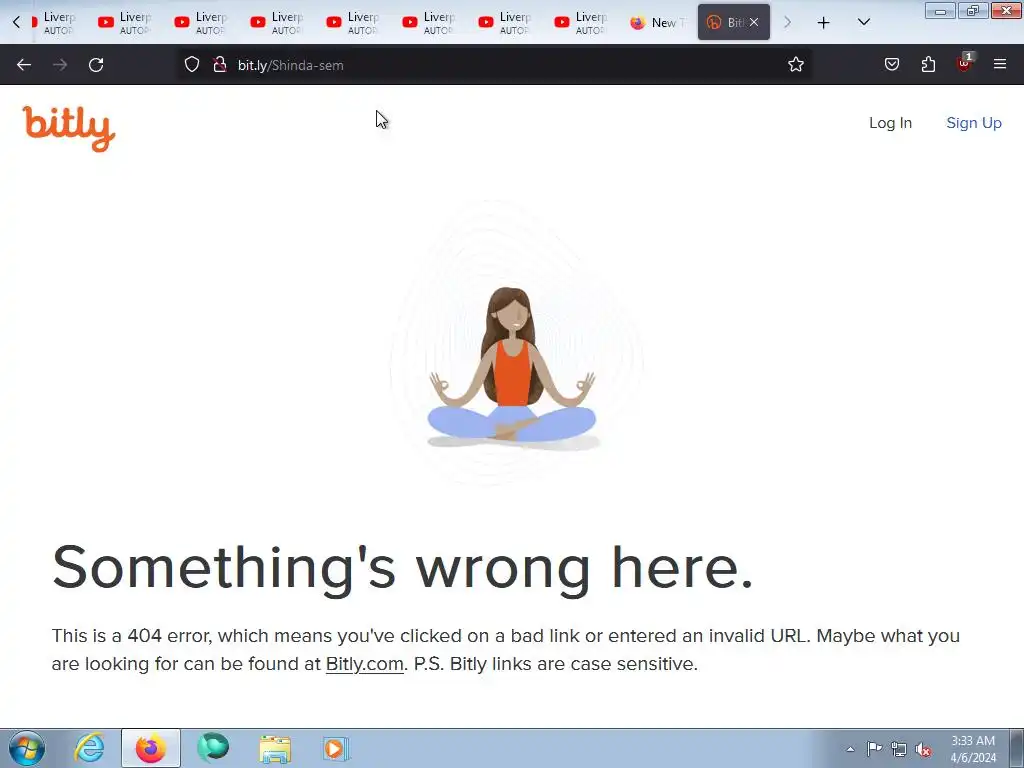This screenshot has height=768, width=1024.
Task: Open the clock showing 3:33 AM
Action: (x=972, y=749)
